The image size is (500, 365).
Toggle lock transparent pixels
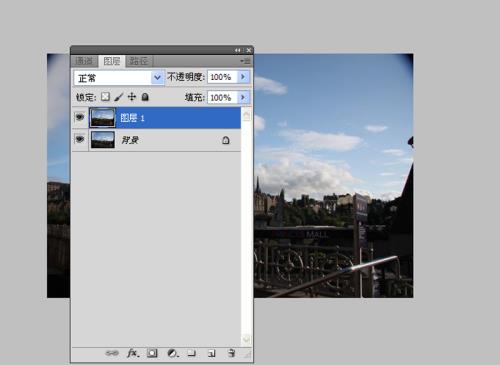pyautogui.click(x=105, y=97)
